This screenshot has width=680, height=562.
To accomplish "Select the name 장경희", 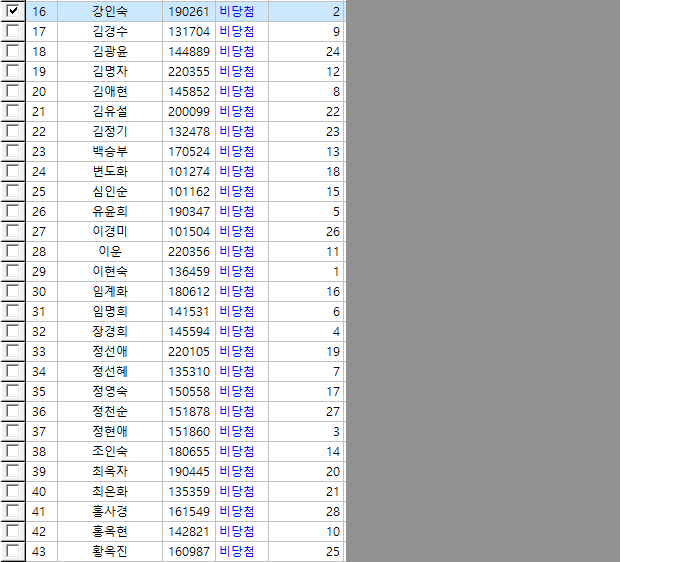I will [110, 331].
